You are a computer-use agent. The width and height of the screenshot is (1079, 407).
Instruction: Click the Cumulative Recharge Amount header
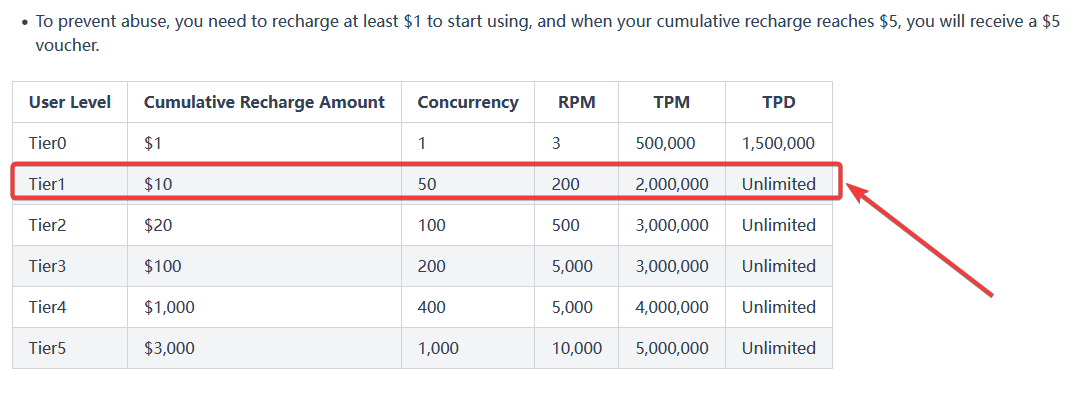pyautogui.click(x=264, y=102)
